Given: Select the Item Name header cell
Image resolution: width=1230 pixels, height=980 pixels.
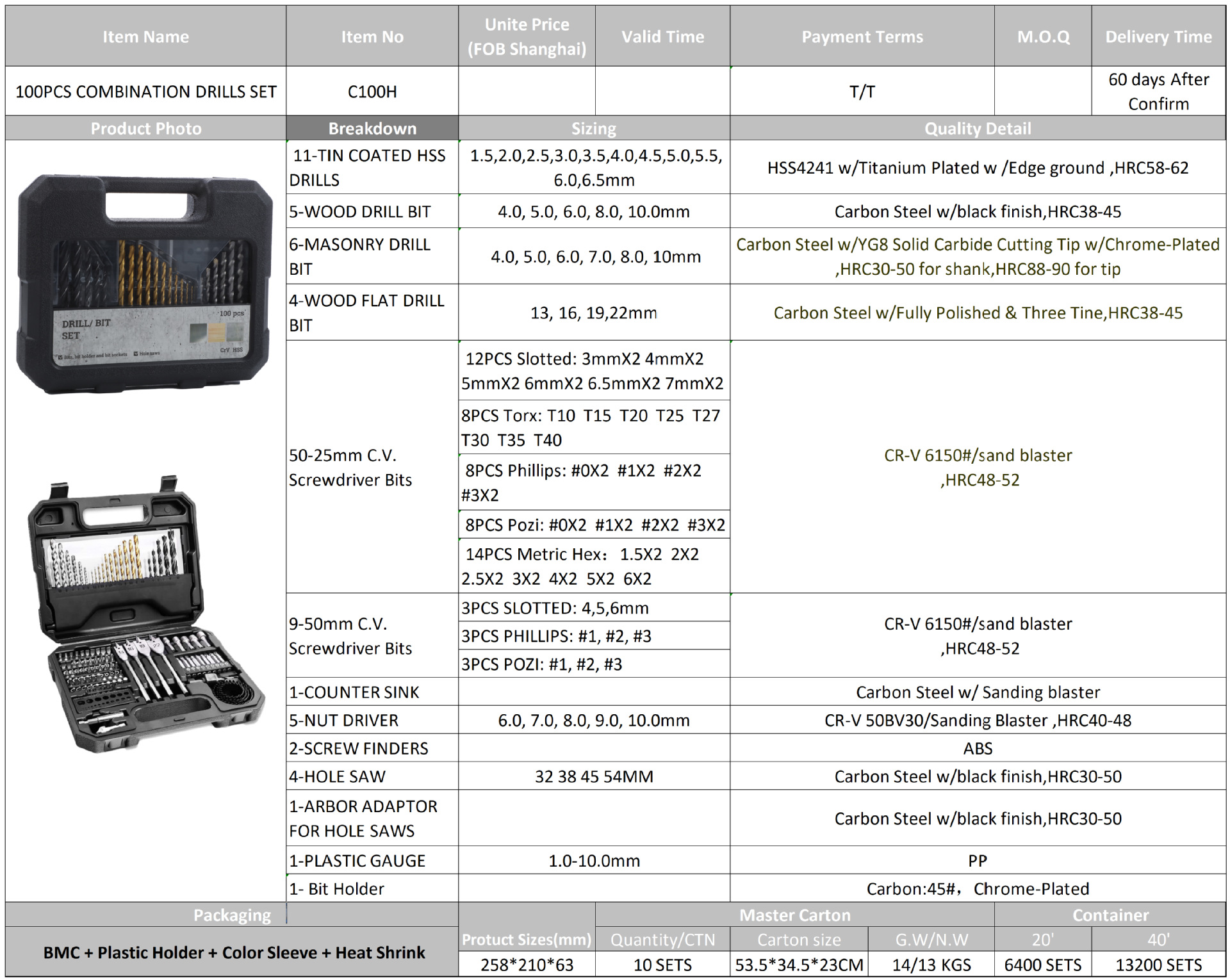Looking at the screenshot, I should click(x=145, y=37).
